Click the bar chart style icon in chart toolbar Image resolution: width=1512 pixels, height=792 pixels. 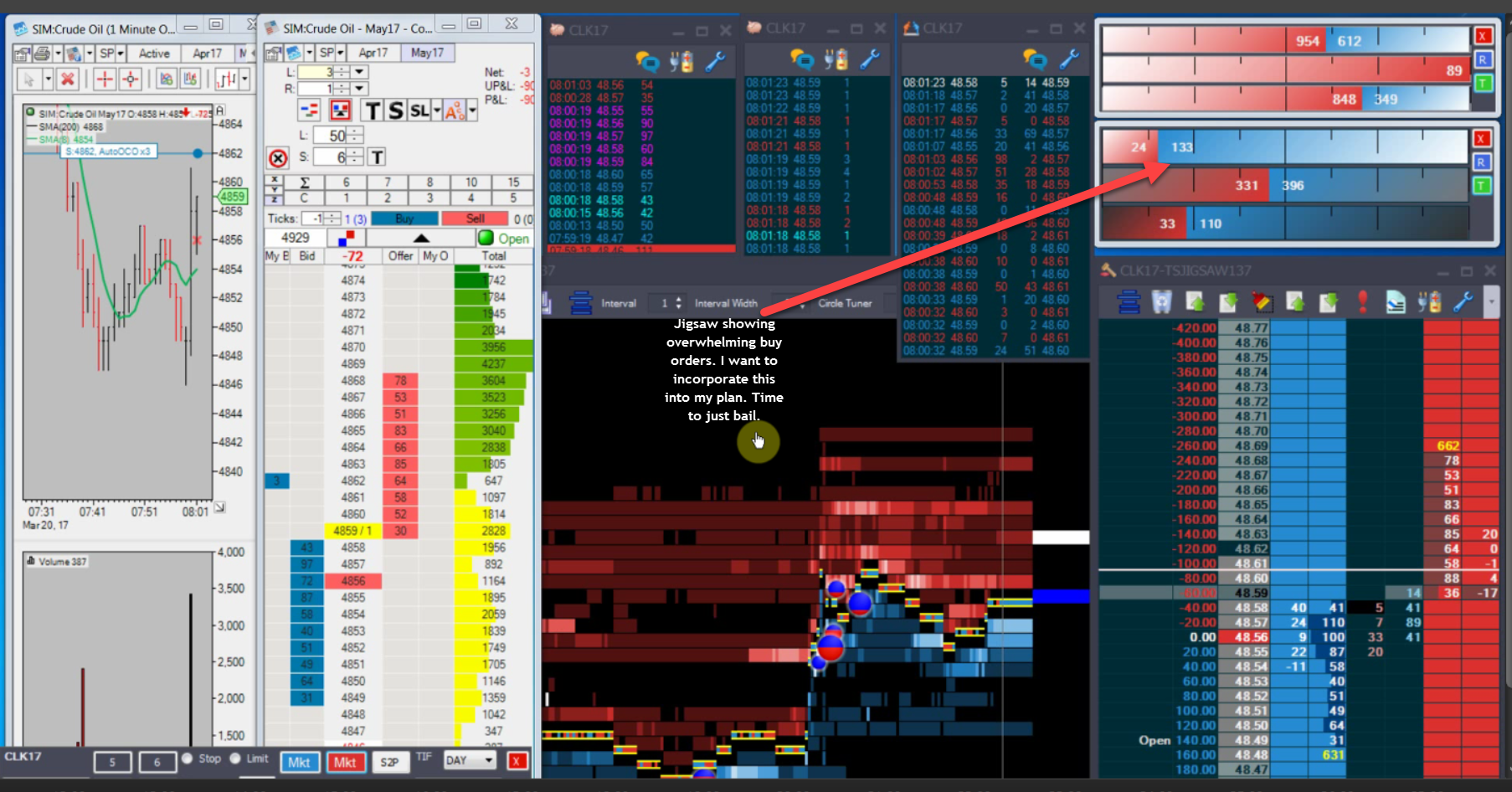point(226,80)
